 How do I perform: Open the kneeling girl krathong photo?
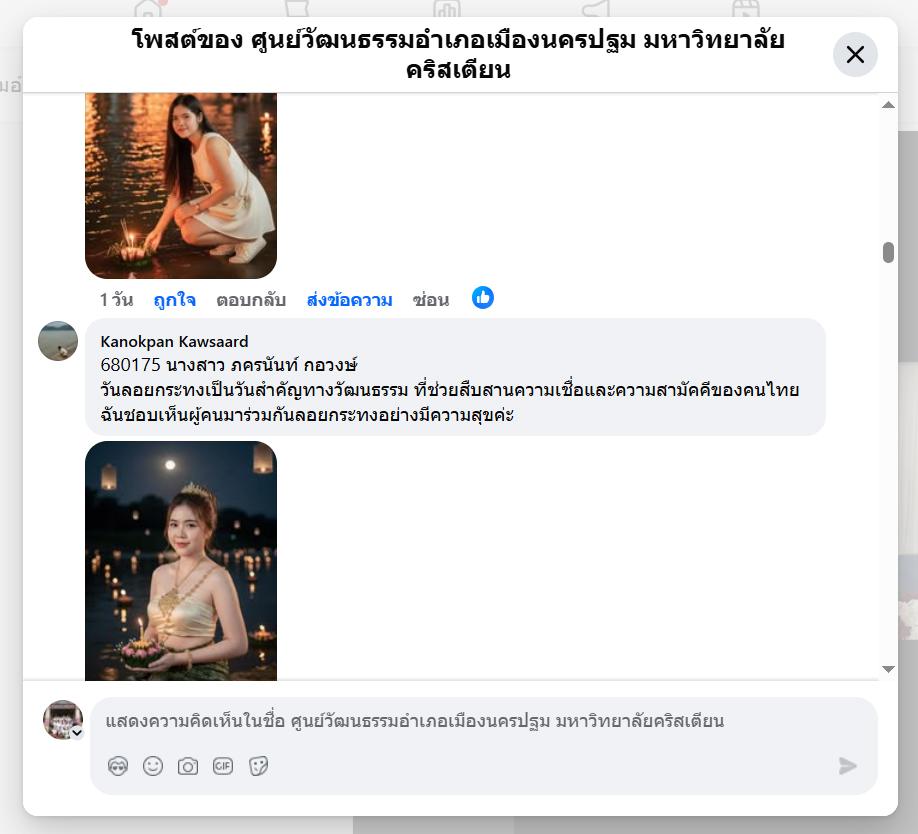pos(181,186)
